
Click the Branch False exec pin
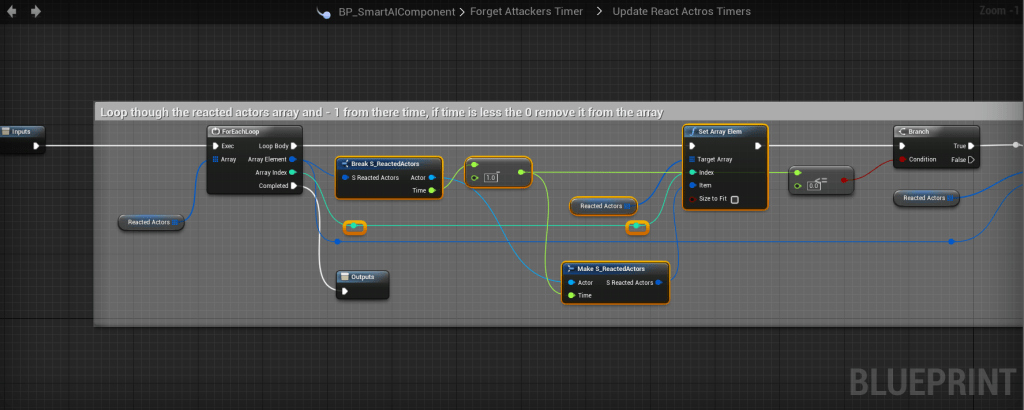click(x=971, y=159)
